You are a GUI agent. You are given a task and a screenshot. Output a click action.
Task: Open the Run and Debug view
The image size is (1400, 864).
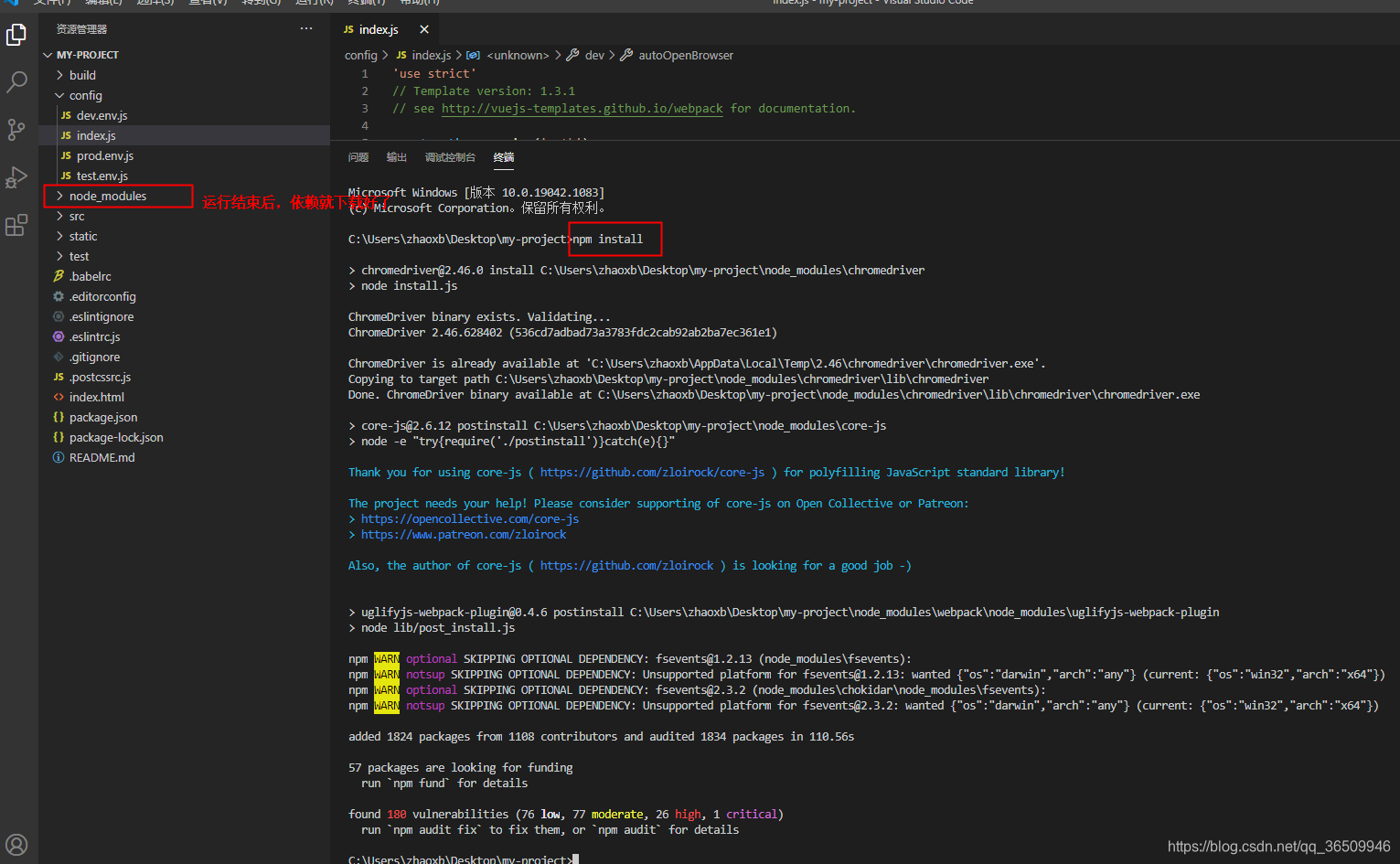coord(16,177)
